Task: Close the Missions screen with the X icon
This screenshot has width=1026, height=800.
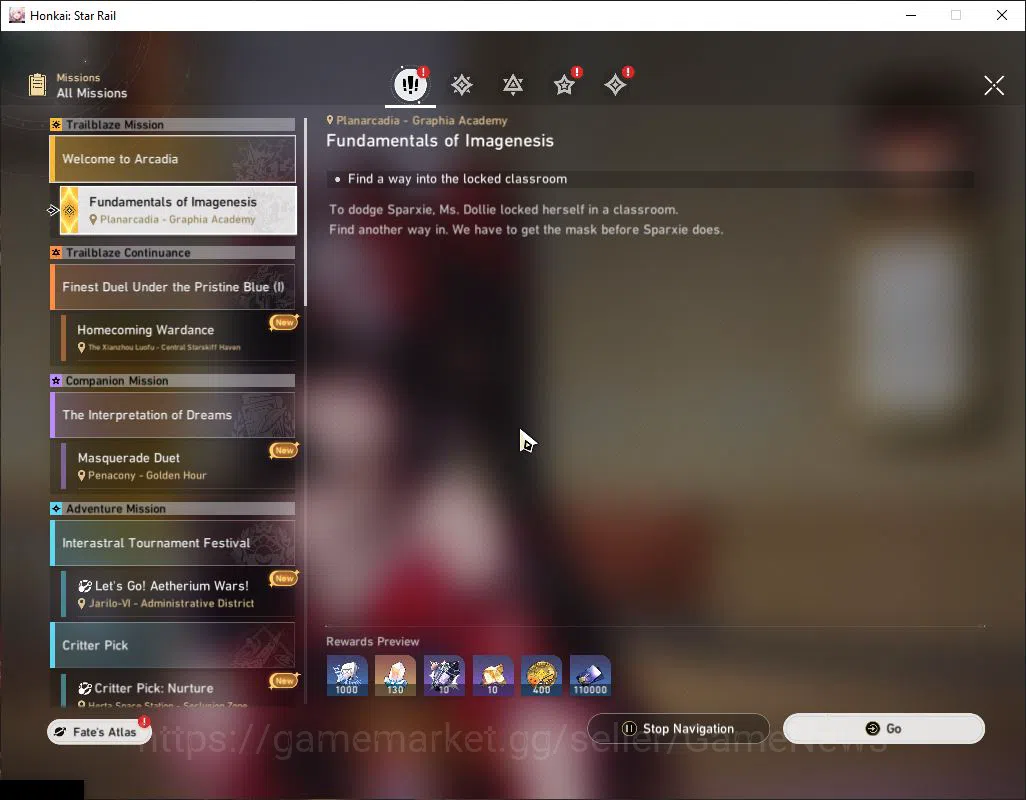Action: coord(994,85)
